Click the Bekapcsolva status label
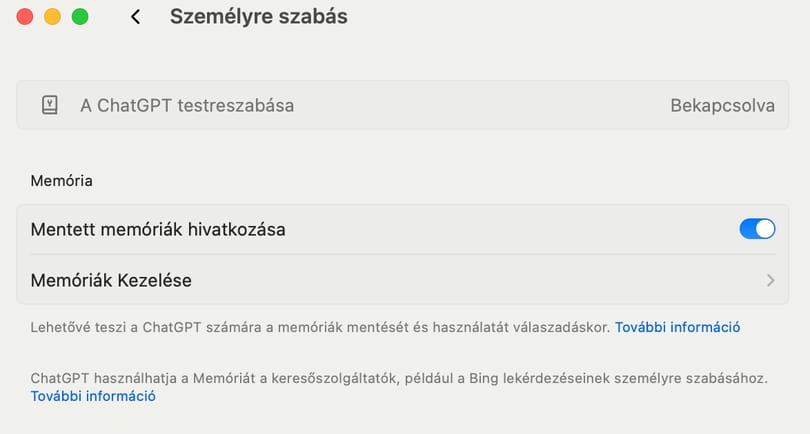This screenshot has width=810, height=434. pos(722,105)
